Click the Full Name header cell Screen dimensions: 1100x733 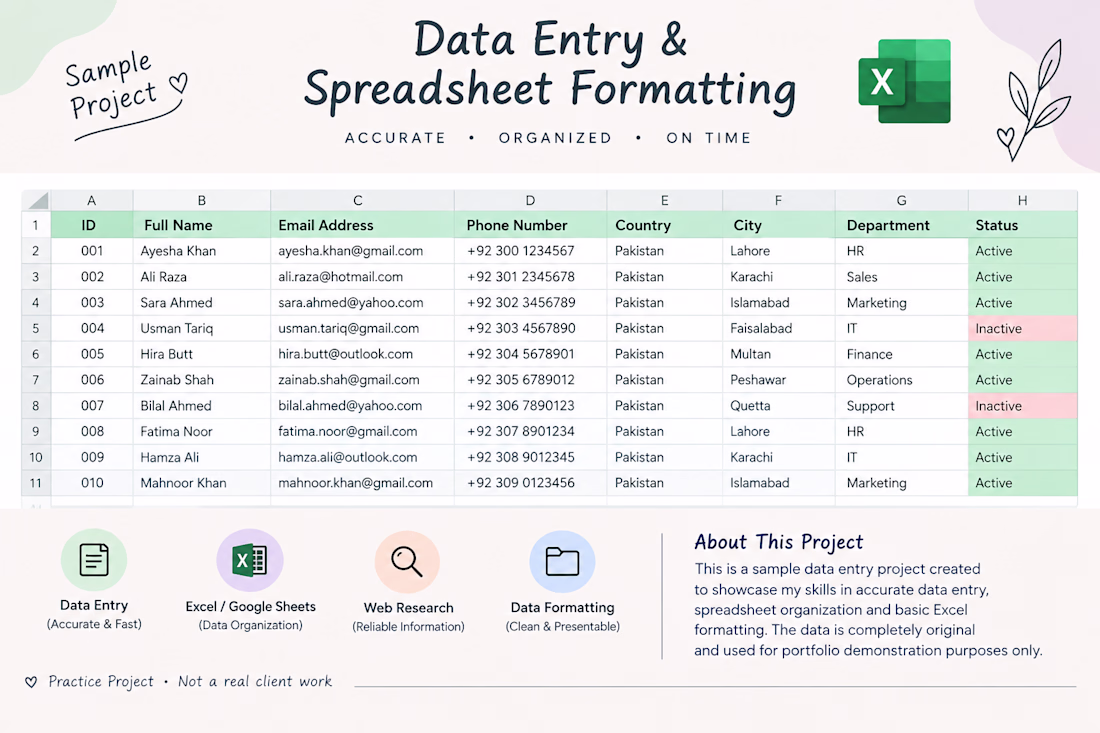click(201, 225)
